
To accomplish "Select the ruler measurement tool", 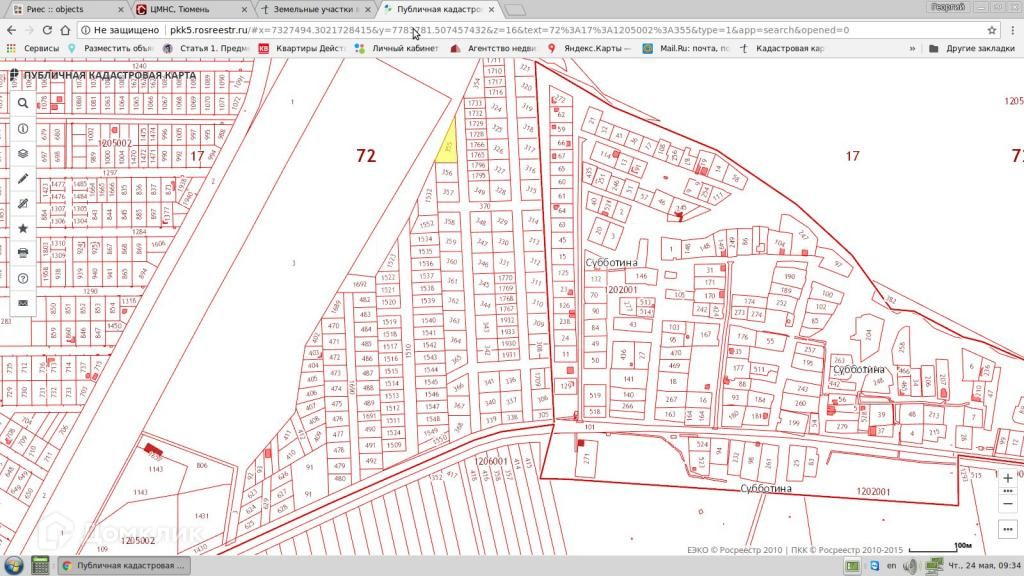I will point(22,204).
